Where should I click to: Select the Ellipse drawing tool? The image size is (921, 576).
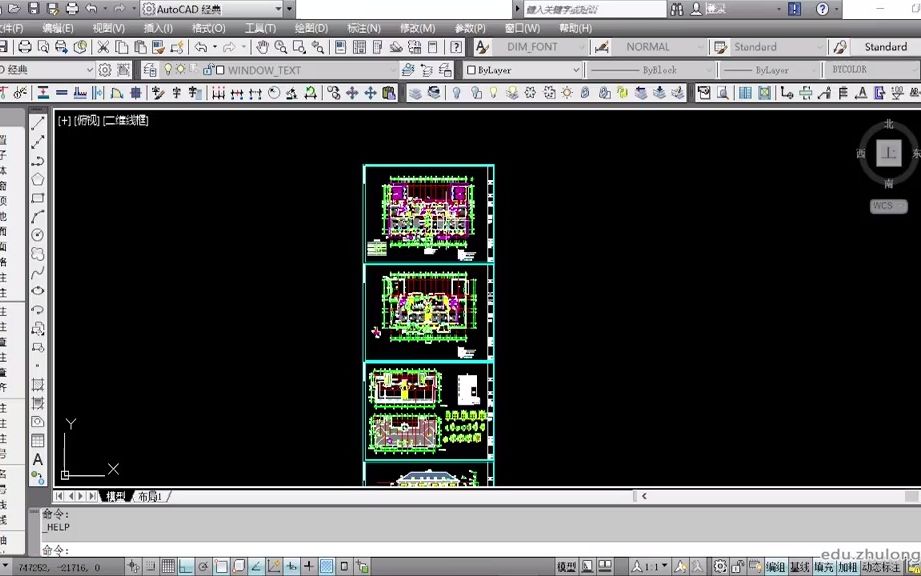pyautogui.click(x=38, y=291)
